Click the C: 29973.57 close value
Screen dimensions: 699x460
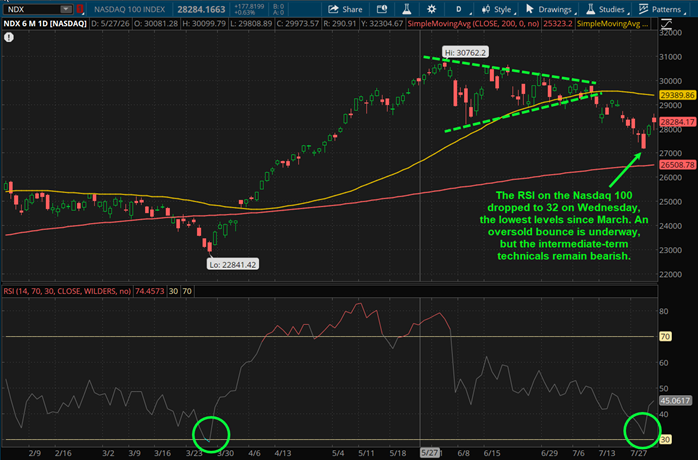click(x=298, y=24)
